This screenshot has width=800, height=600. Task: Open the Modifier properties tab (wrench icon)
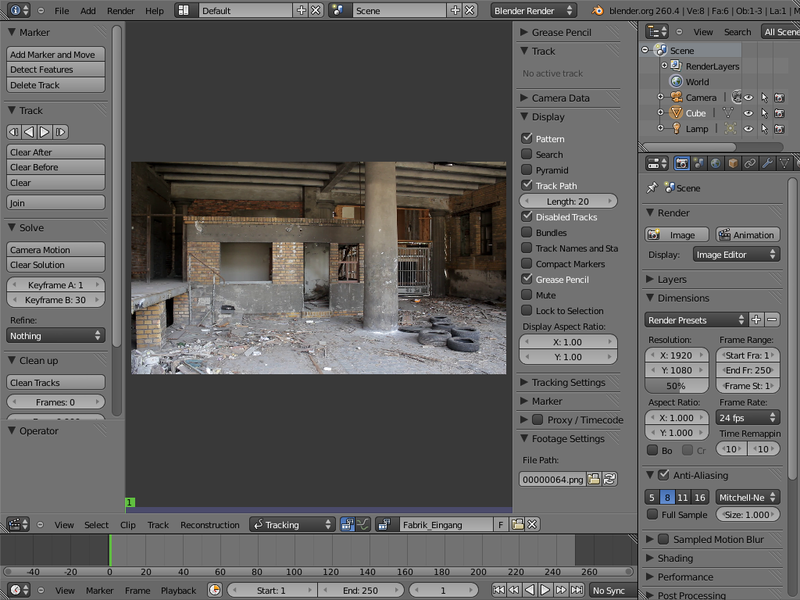coord(767,163)
